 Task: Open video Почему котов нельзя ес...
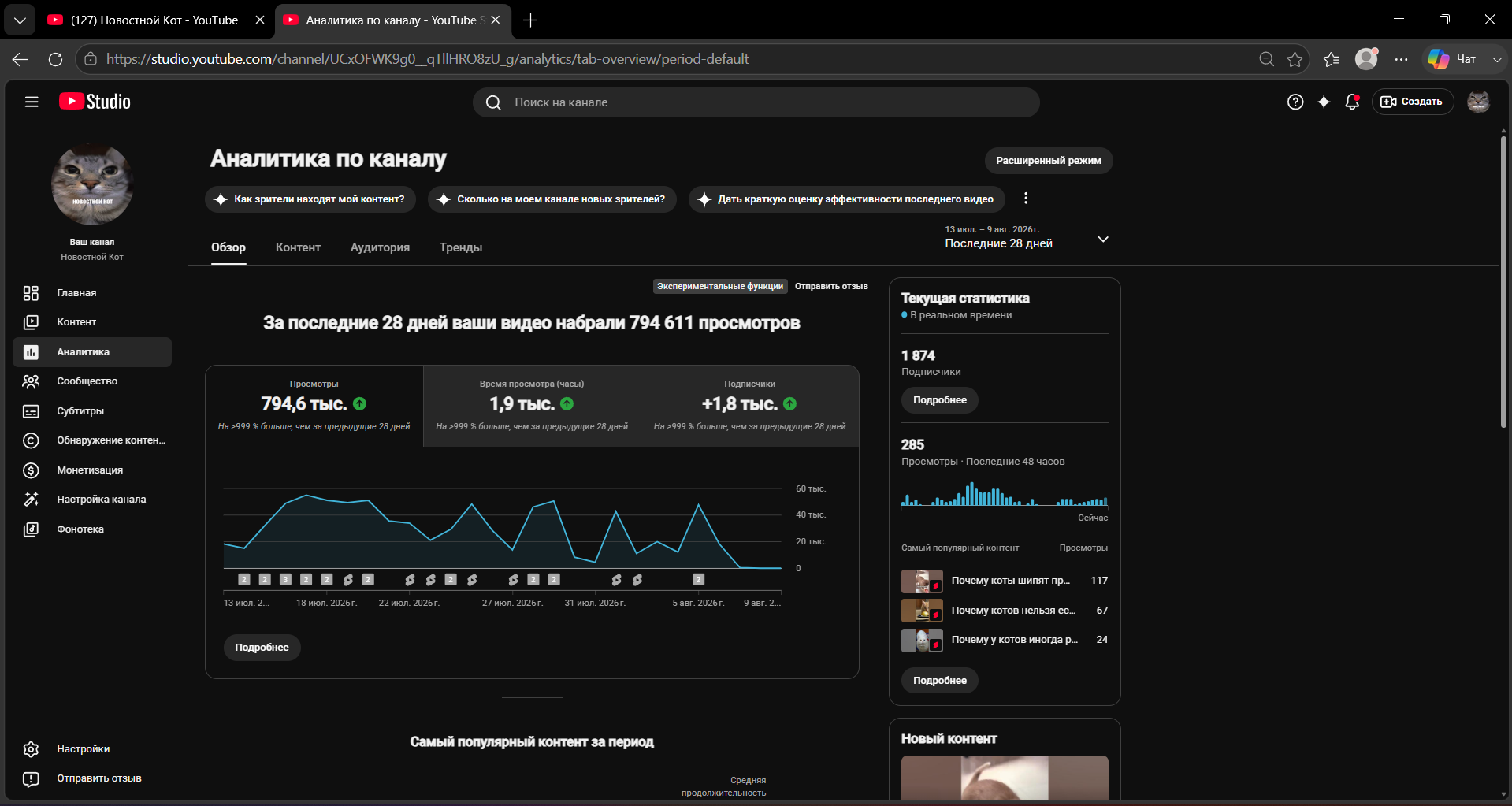tap(1005, 611)
